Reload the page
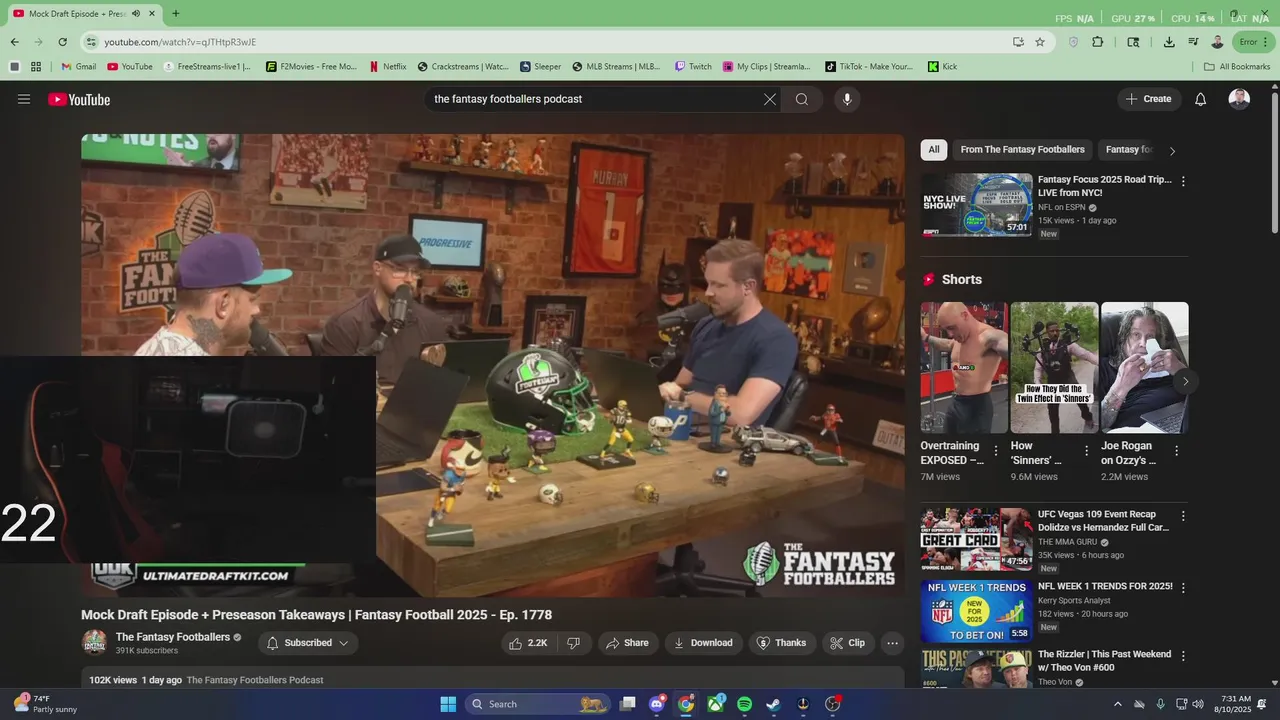Screen dimensions: 1280x720 click(62, 42)
